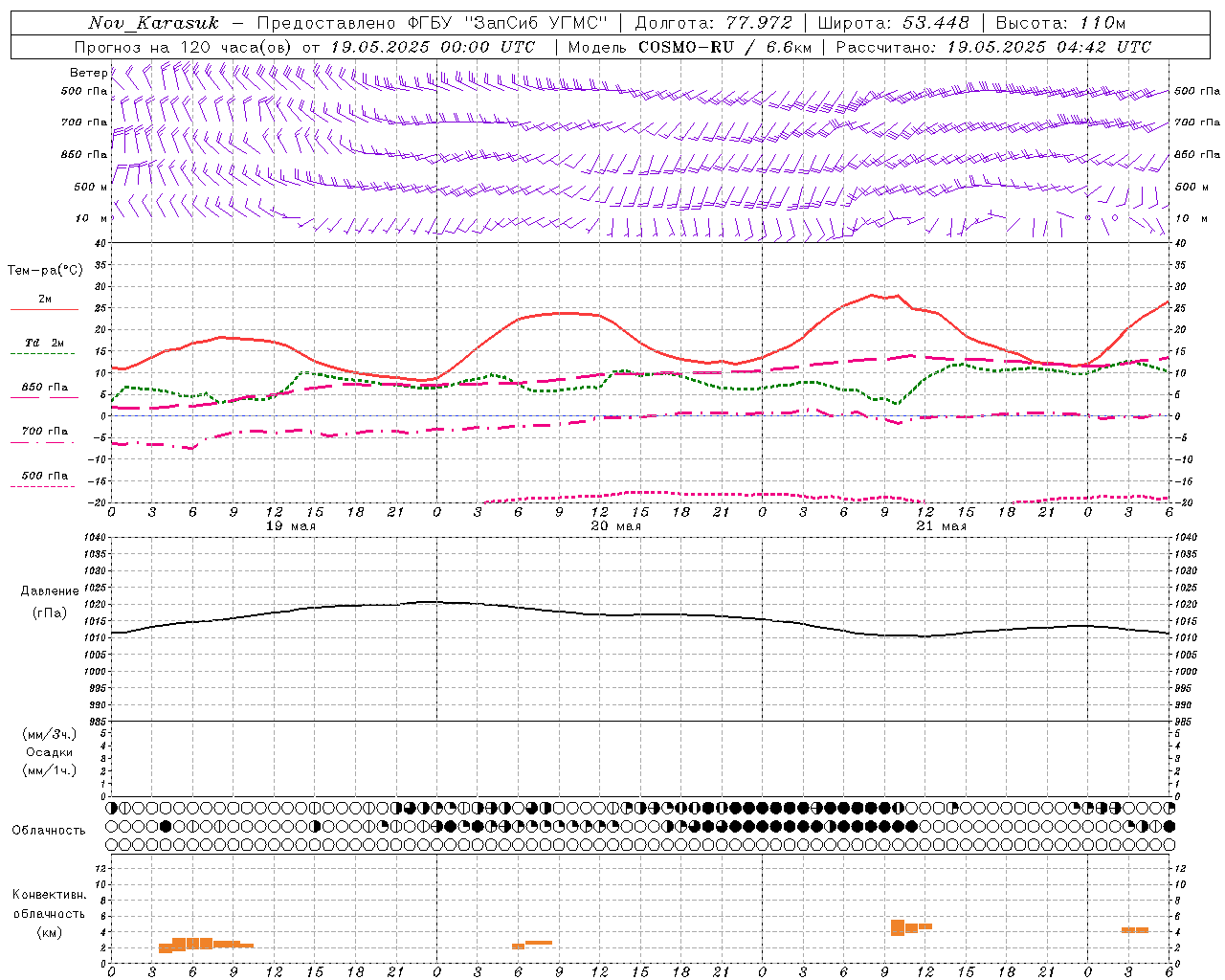Click the 'Широта: 53.448' latitude value

tap(893, 23)
